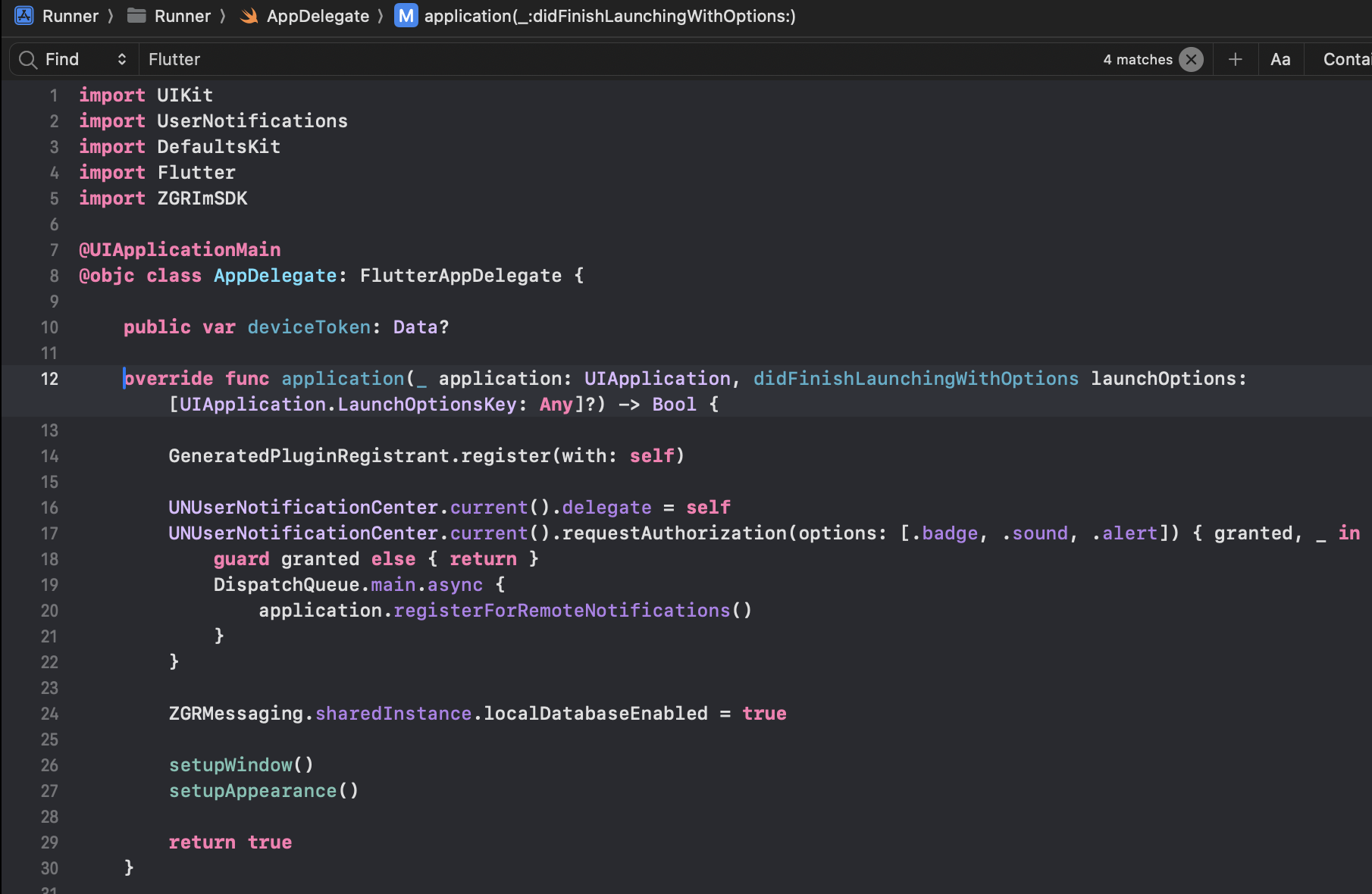Click 'setupAppearance()' call on line 27

click(264, 791)
